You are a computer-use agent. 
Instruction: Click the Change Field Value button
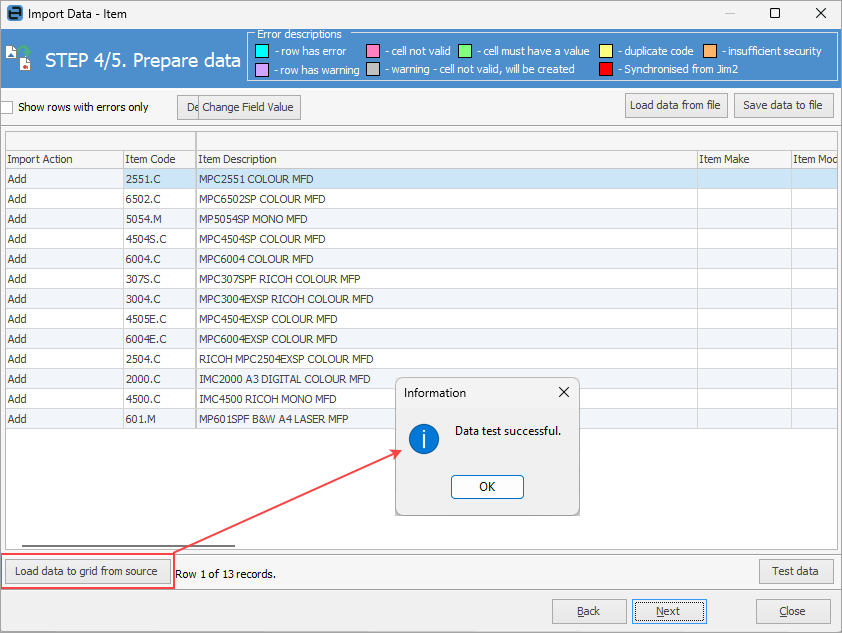coord(249,107)
